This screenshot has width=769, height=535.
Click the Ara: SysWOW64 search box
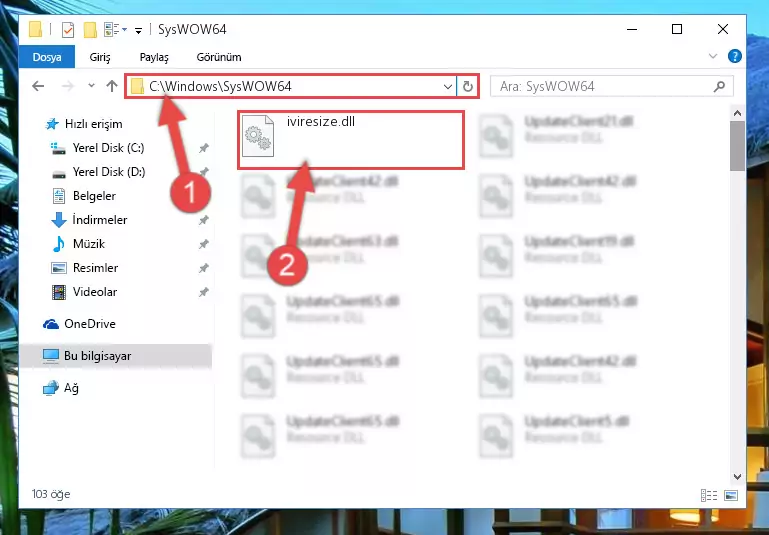pos(612,86)
